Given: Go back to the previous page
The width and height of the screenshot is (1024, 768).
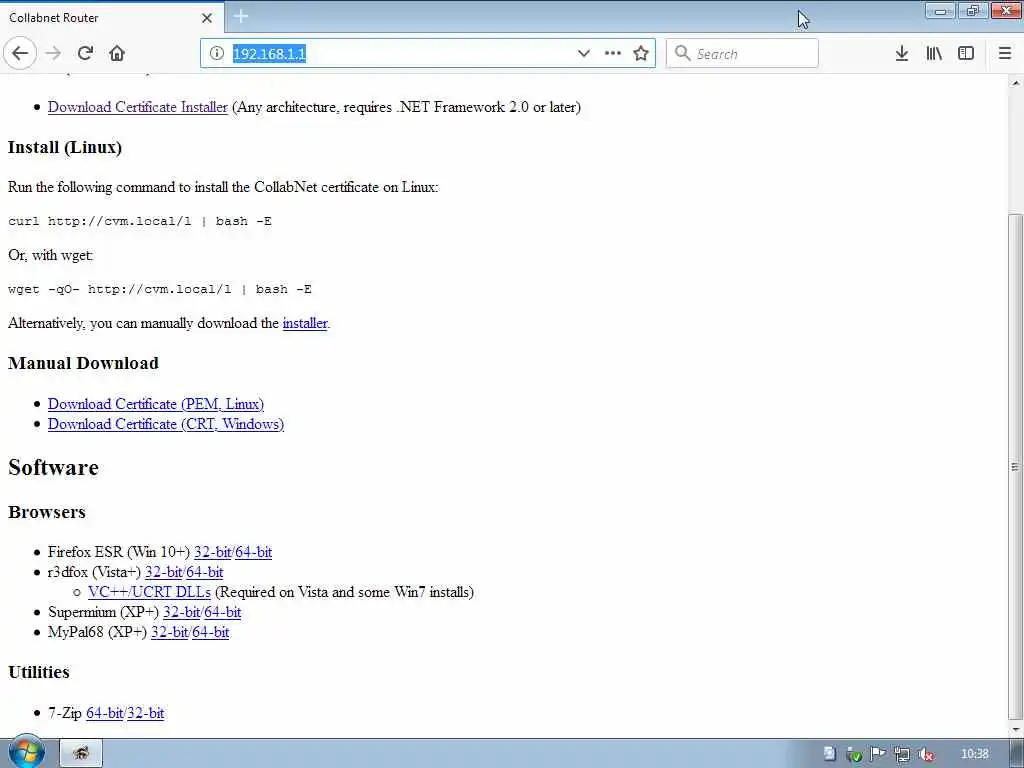Looking at the screenshot, I should point(20,54).
